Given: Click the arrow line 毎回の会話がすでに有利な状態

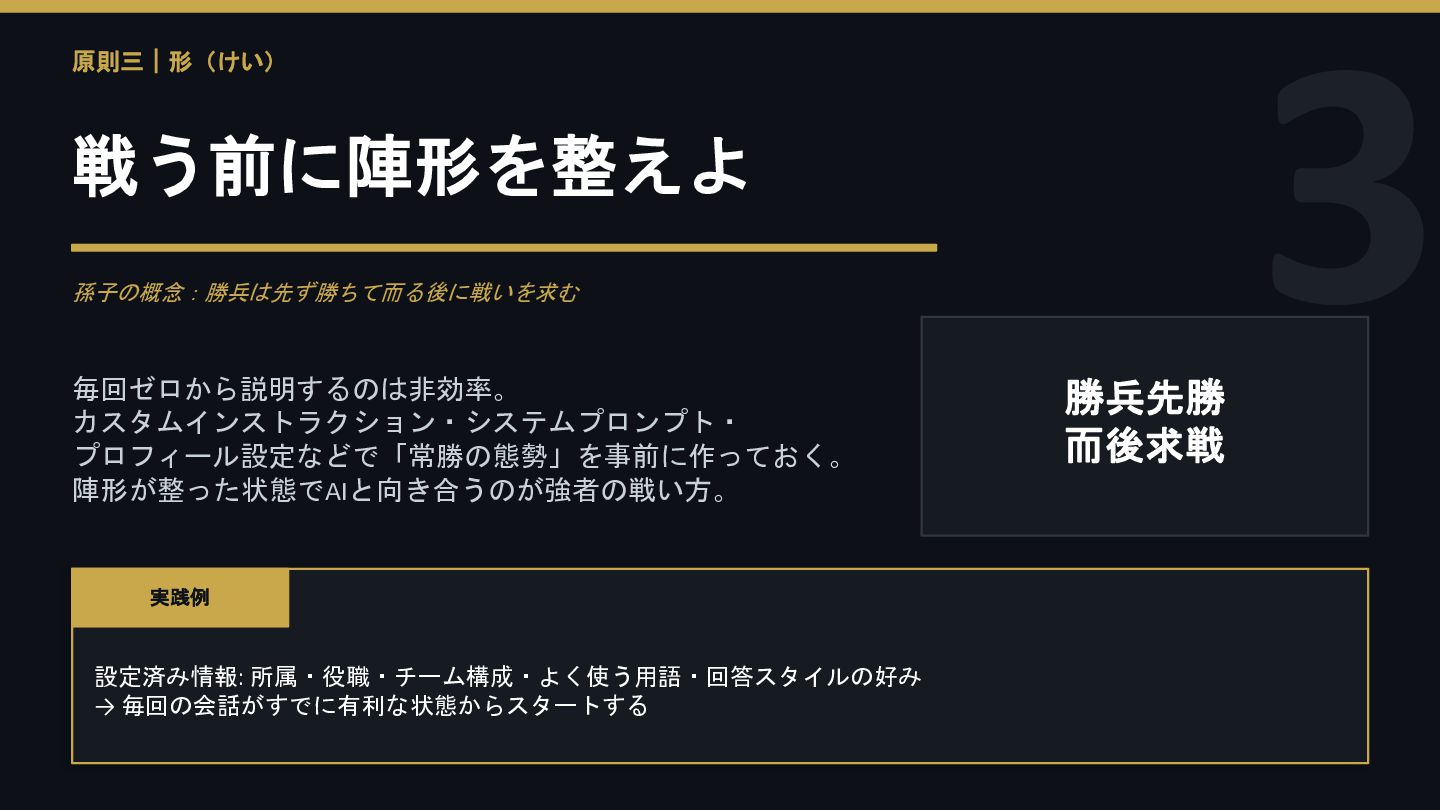Looking at the screenshot, I should (x=372, y=706).
